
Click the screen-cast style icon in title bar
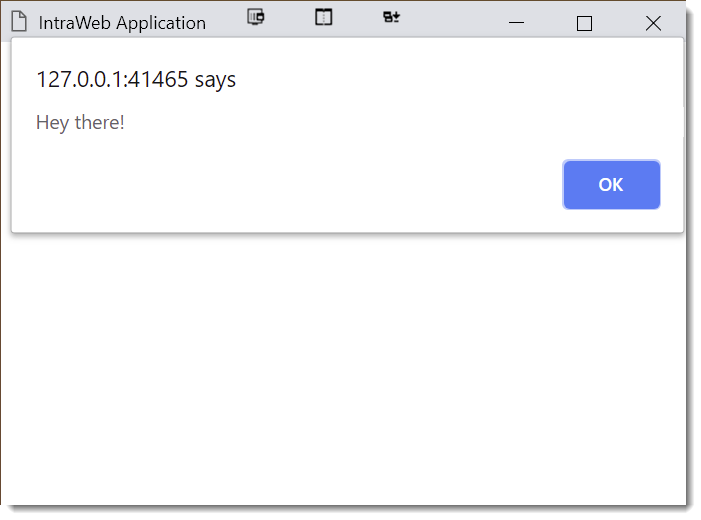256,17
